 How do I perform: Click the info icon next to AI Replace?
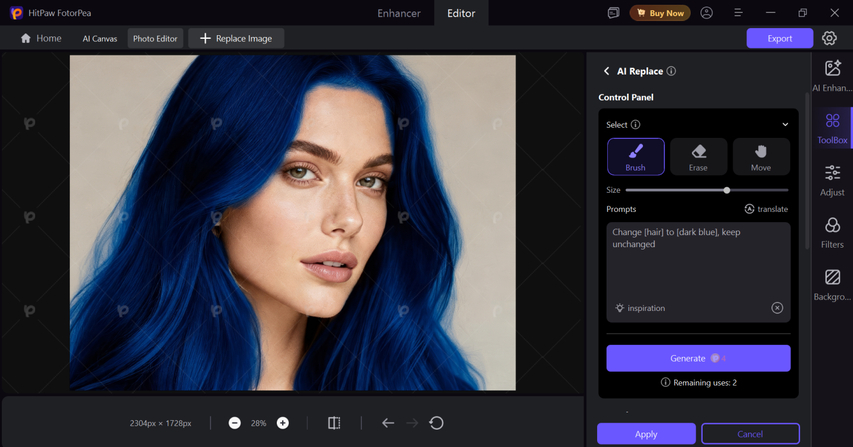coord(671,71)
